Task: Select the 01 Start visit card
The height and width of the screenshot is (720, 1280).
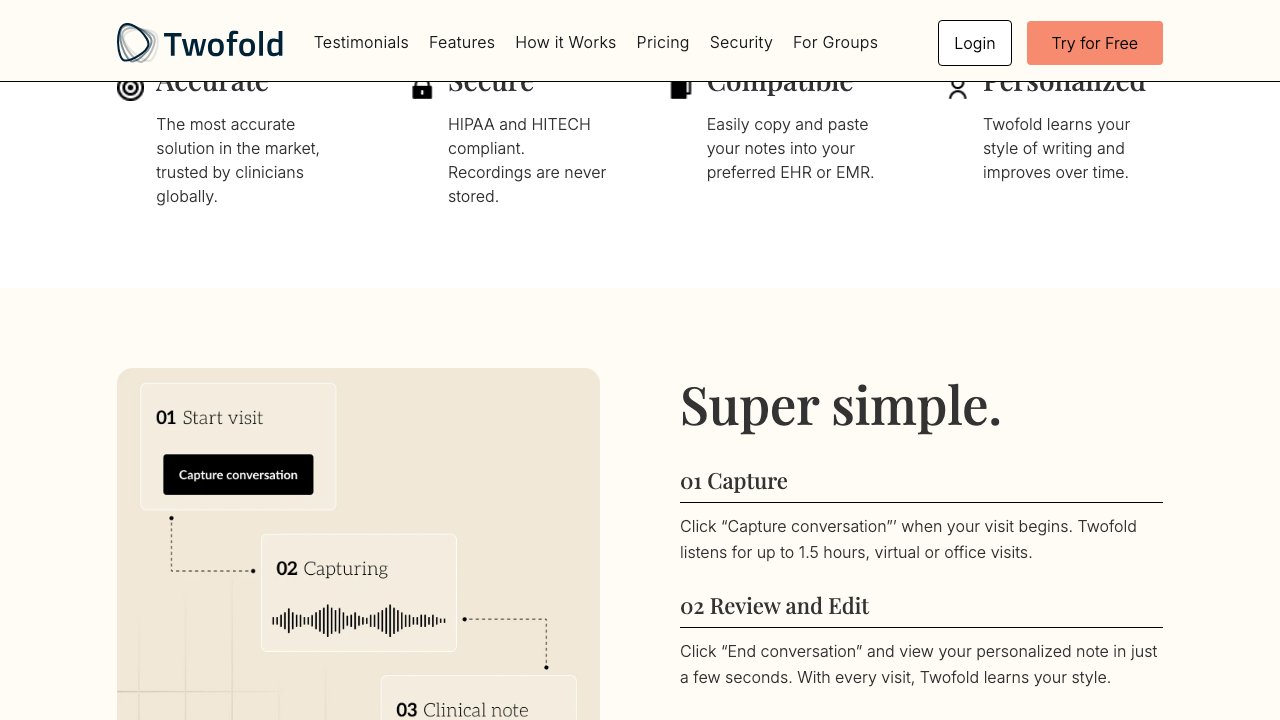Action: 237,446
